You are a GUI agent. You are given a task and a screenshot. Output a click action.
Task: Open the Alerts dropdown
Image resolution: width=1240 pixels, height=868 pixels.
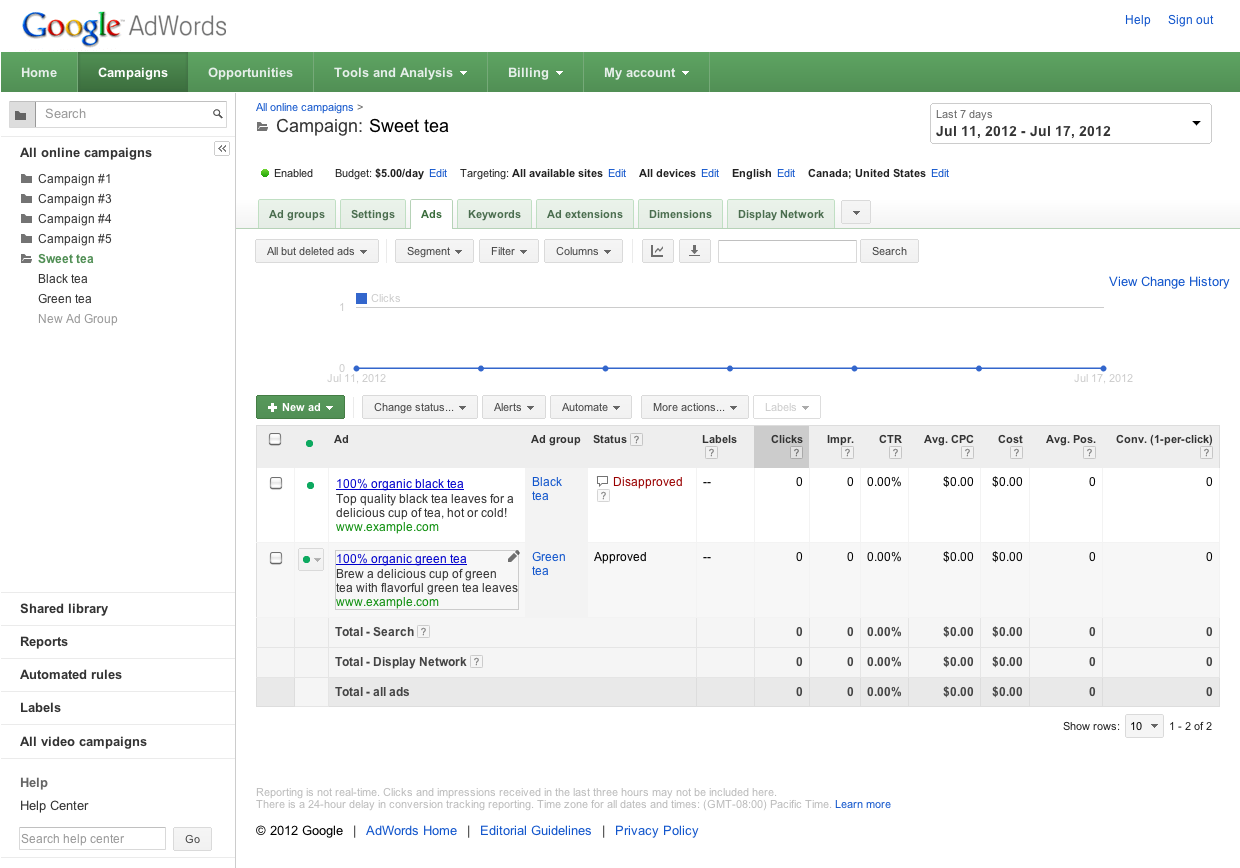pos(514,407)
